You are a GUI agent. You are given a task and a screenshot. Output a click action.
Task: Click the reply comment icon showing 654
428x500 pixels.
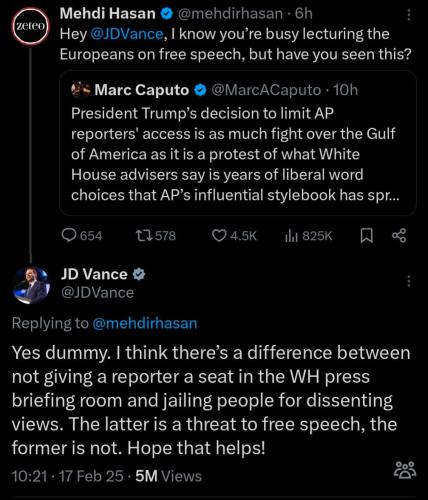coord(70,236)
